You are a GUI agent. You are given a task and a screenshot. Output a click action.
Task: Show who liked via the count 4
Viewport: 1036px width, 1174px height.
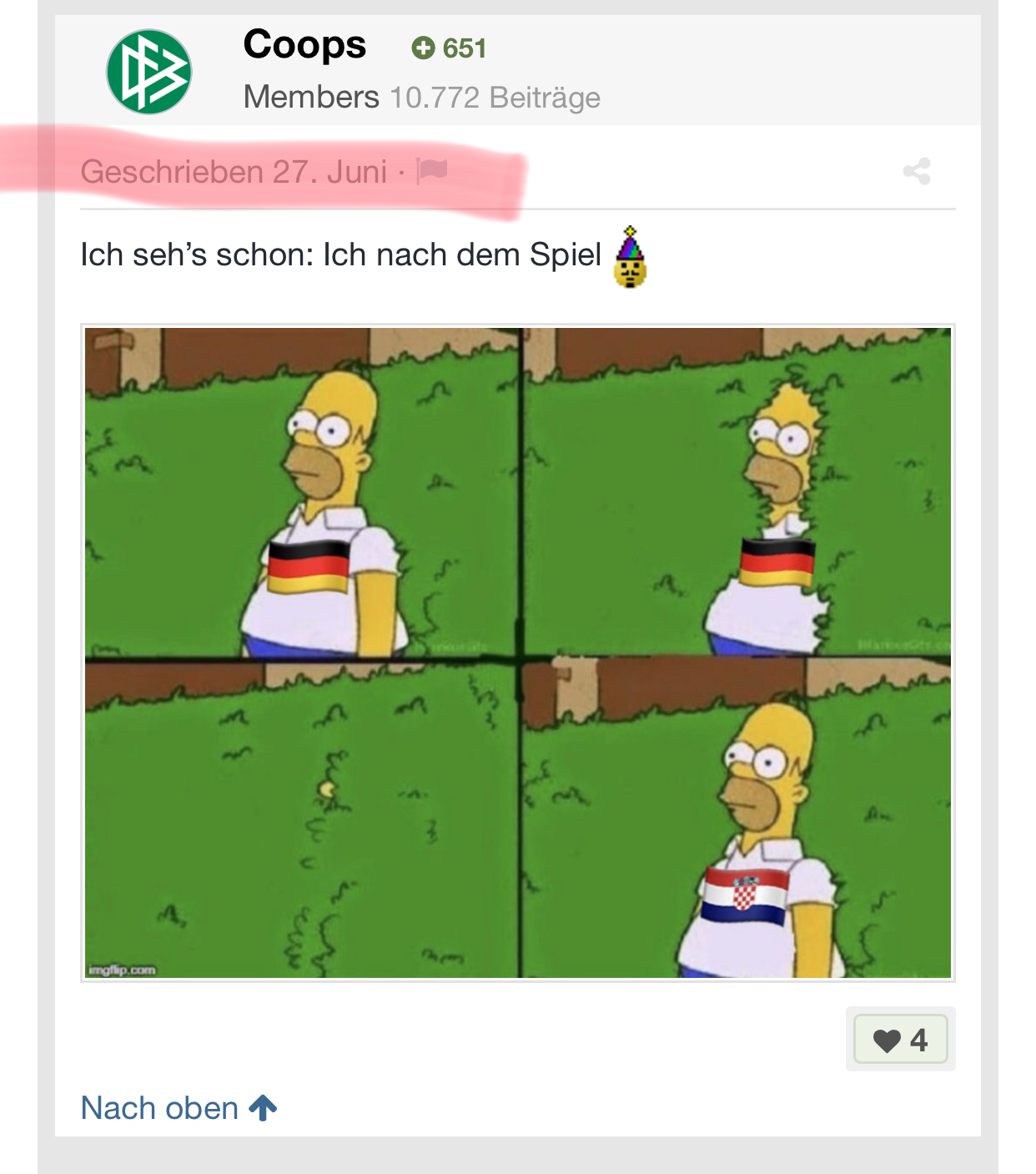[x=919, y=1040]
